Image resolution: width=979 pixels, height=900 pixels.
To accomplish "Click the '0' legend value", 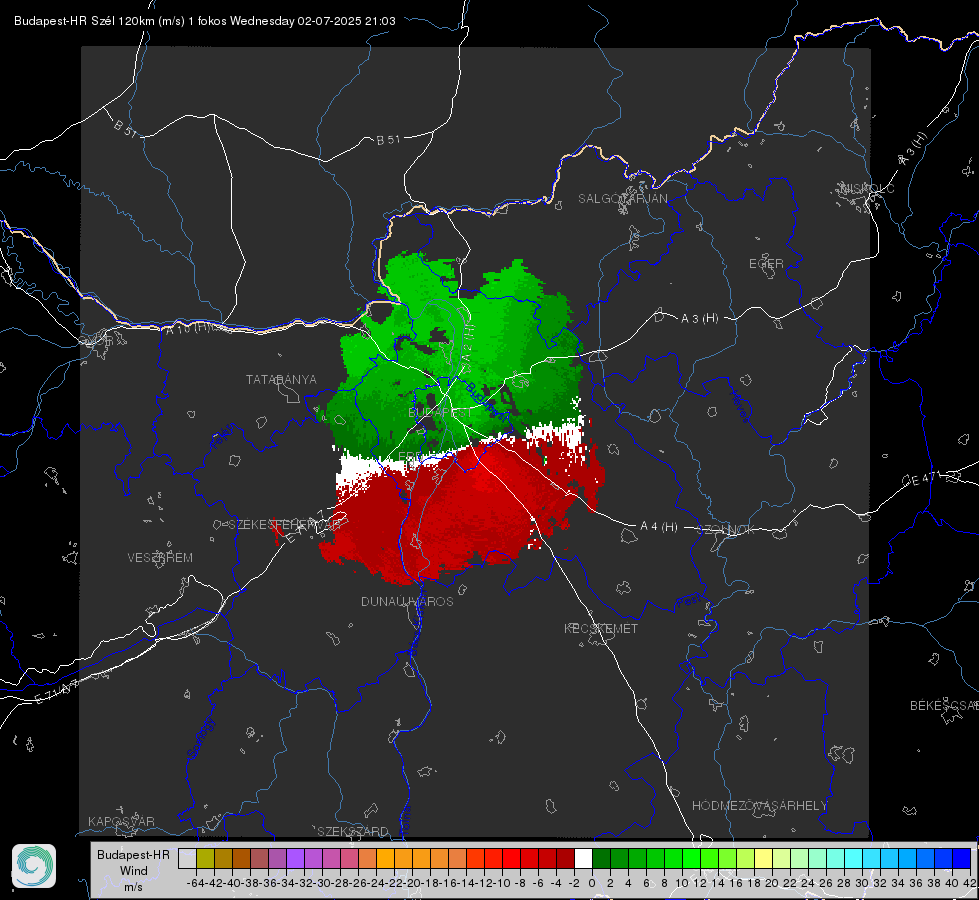I will [x=592, y=883].
